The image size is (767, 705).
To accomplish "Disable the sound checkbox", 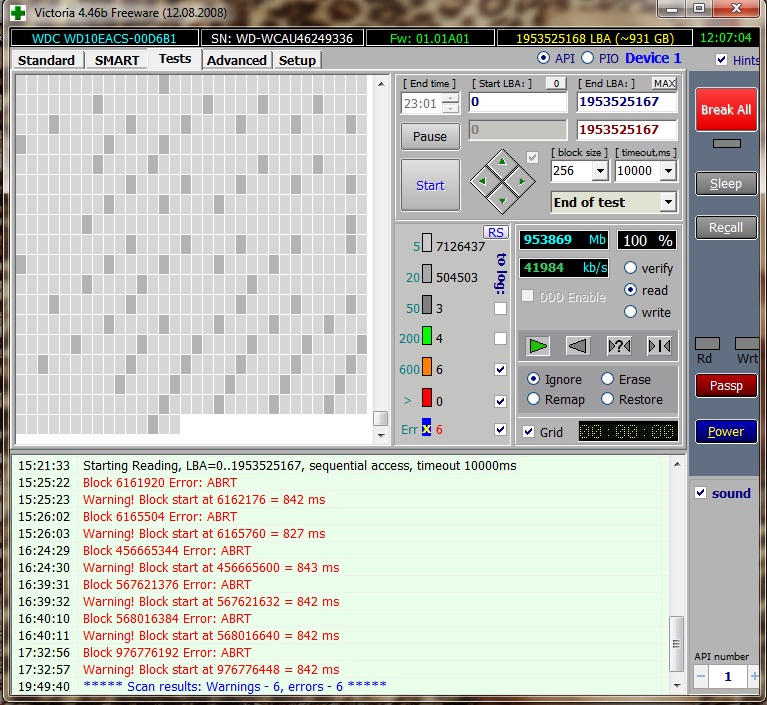I will point(701,493).
